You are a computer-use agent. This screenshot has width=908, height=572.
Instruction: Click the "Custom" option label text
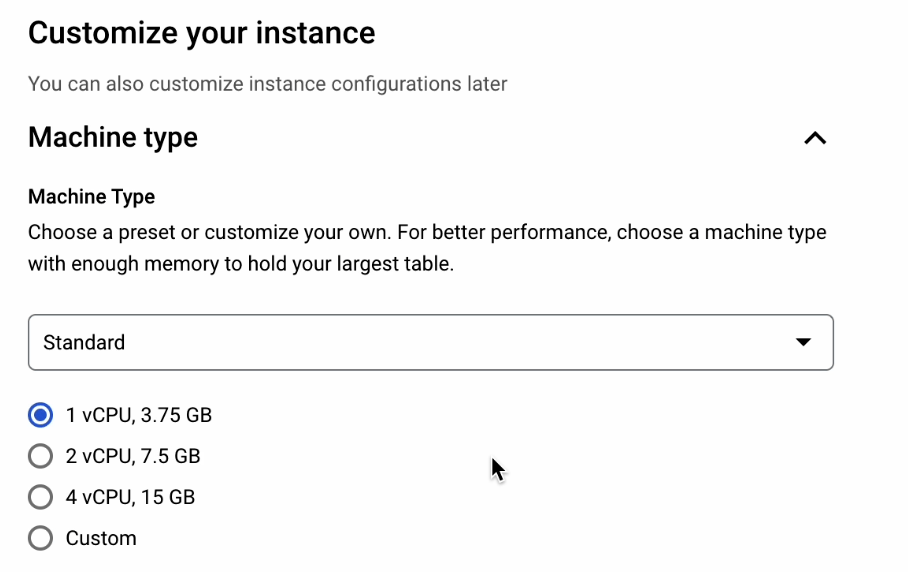pyautogui.click(x=101, y=538)
